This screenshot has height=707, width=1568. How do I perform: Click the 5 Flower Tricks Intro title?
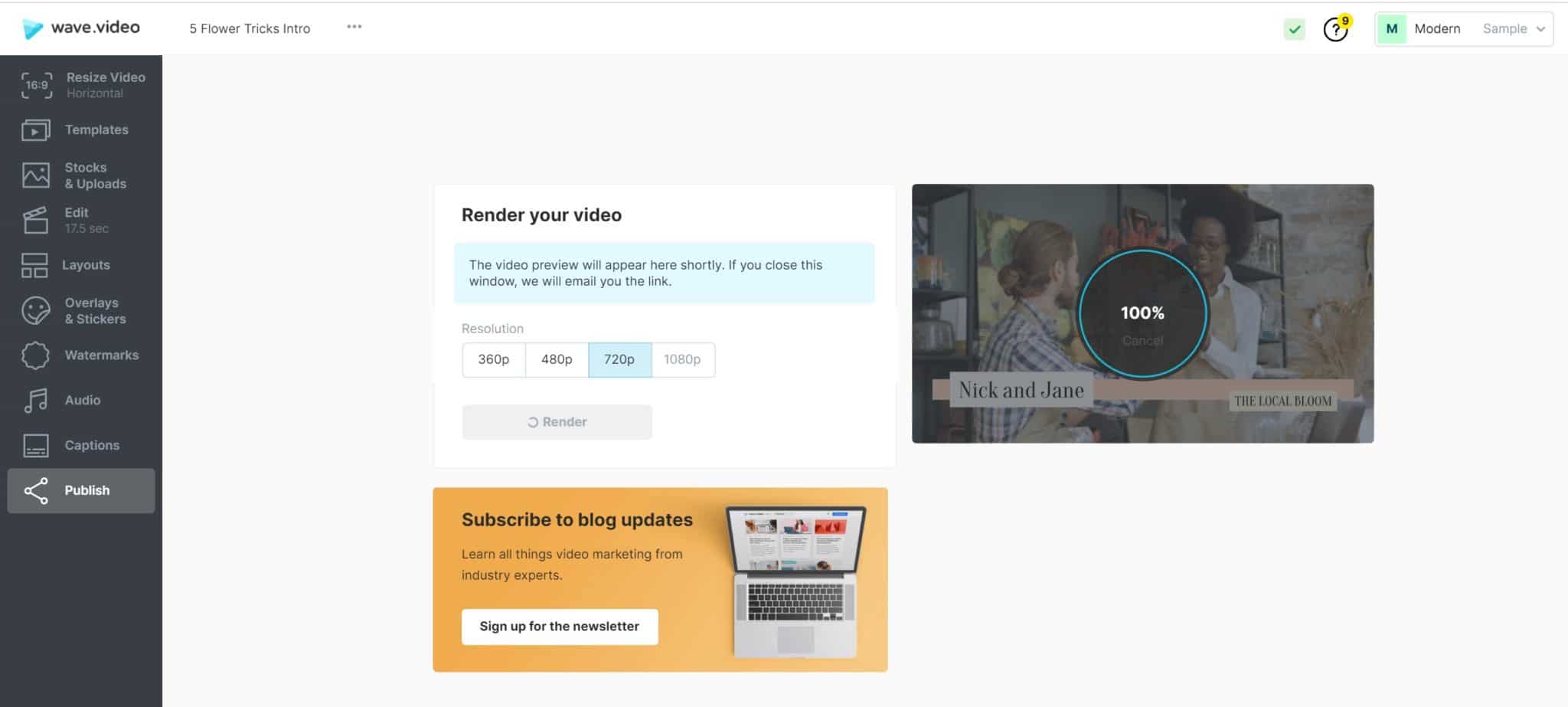(250, 28)
